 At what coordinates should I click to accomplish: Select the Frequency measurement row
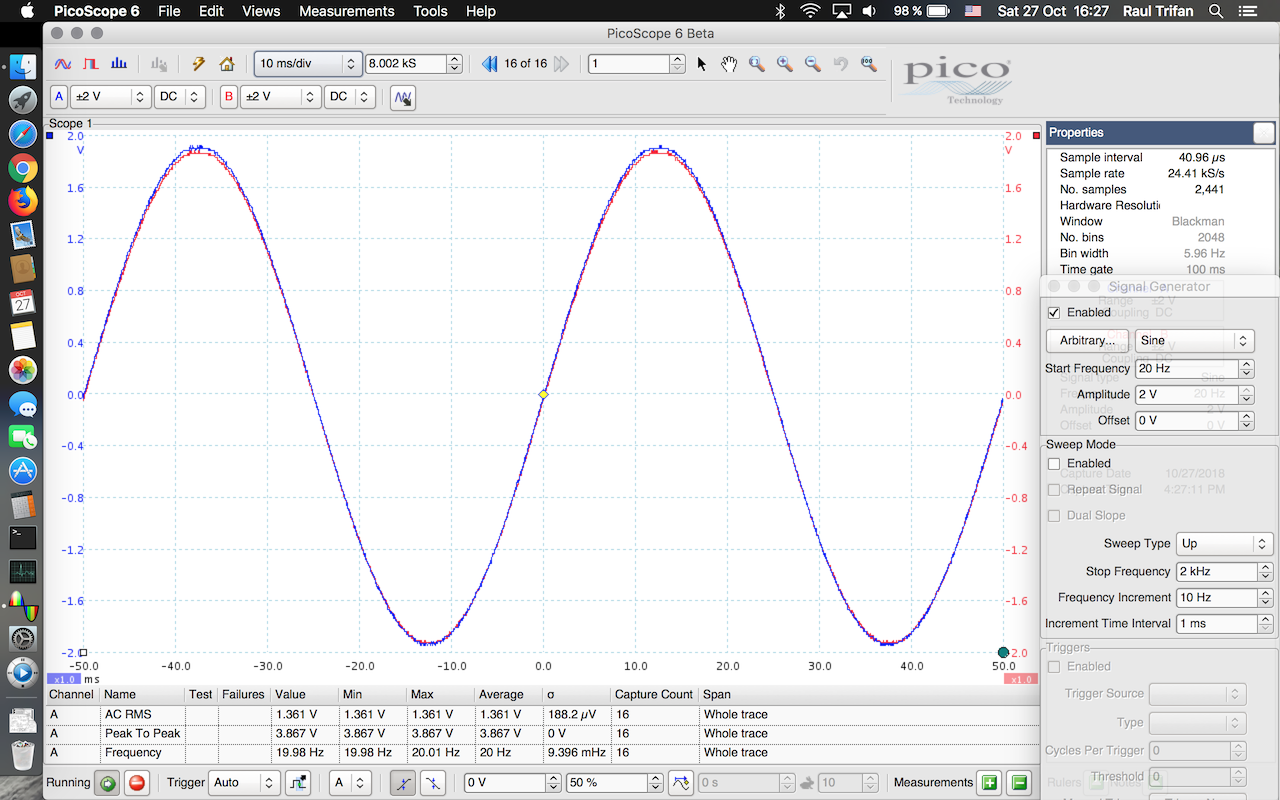click(543, 753)
